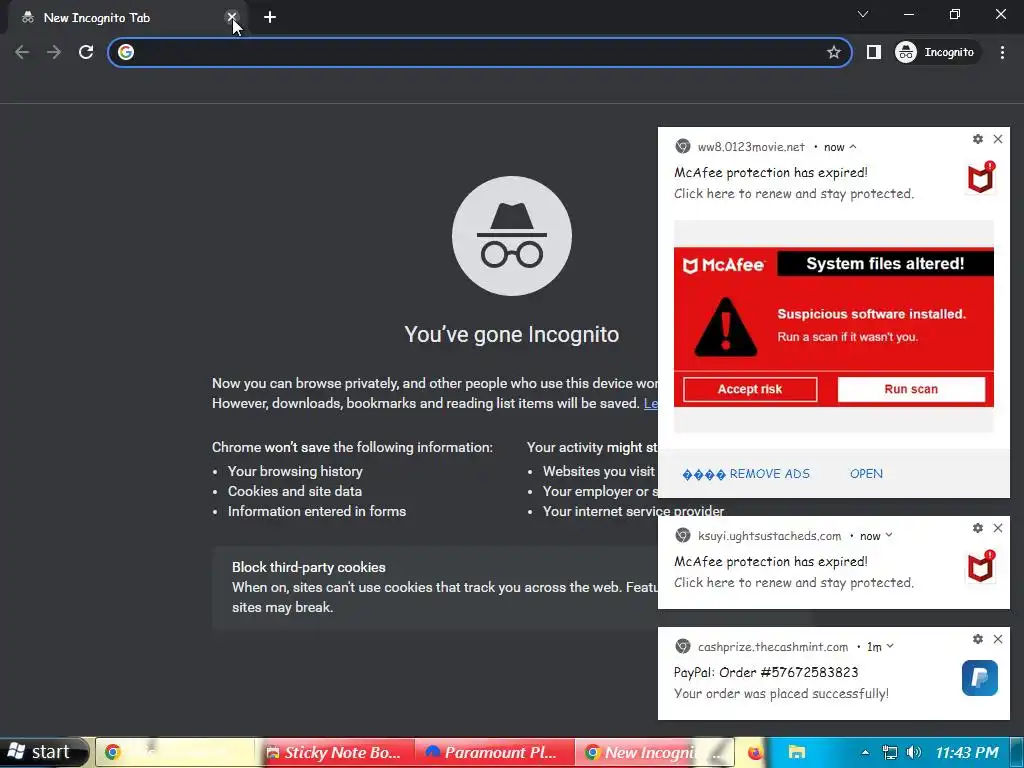
Task: Click the McAfee shield icon in top notification
Action: [980, 178]
